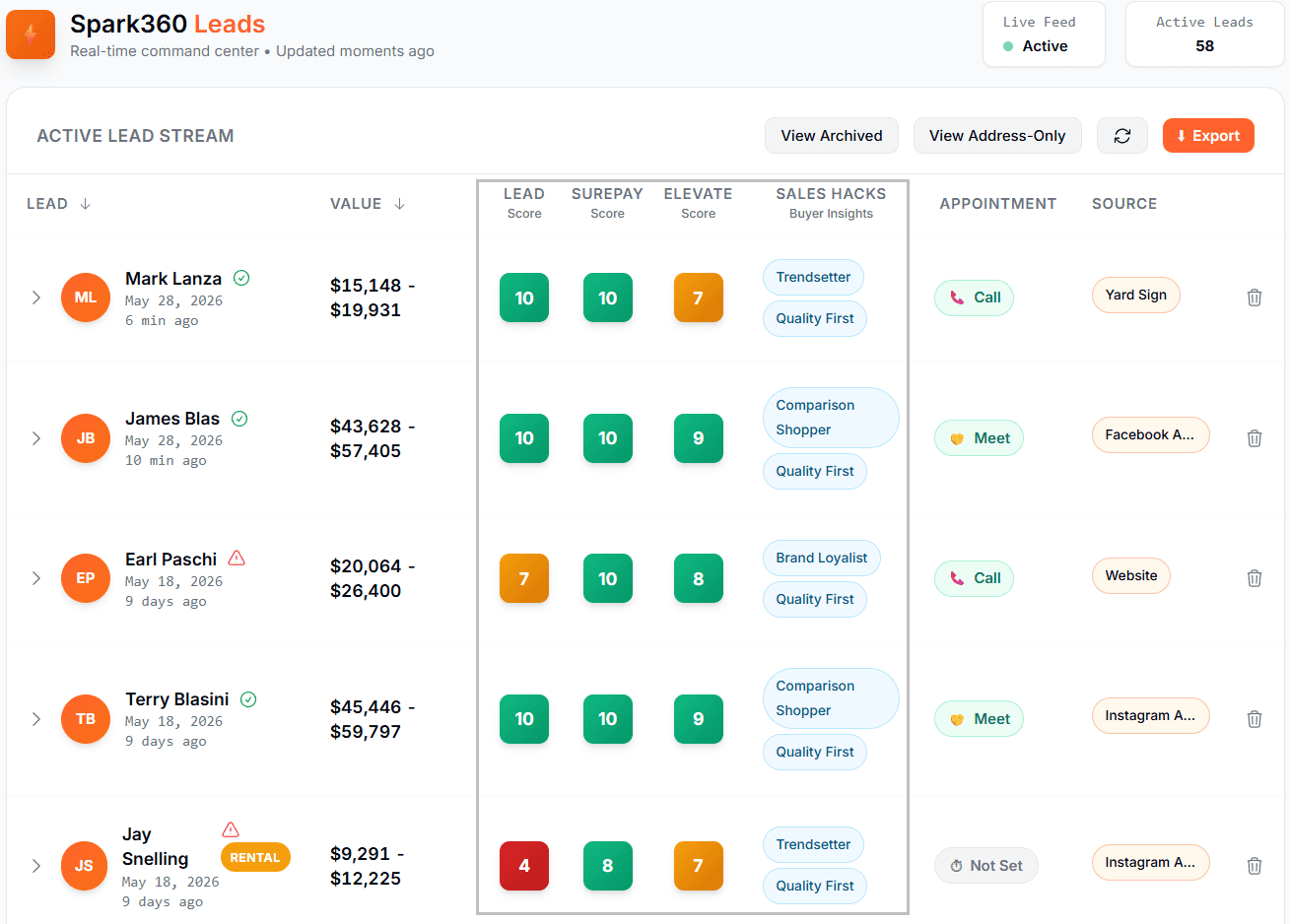Viewport: 1290px width, 924px height.
Task: Click James Blas's Elevate score 9 badge
Action: [x=698, y=438]
